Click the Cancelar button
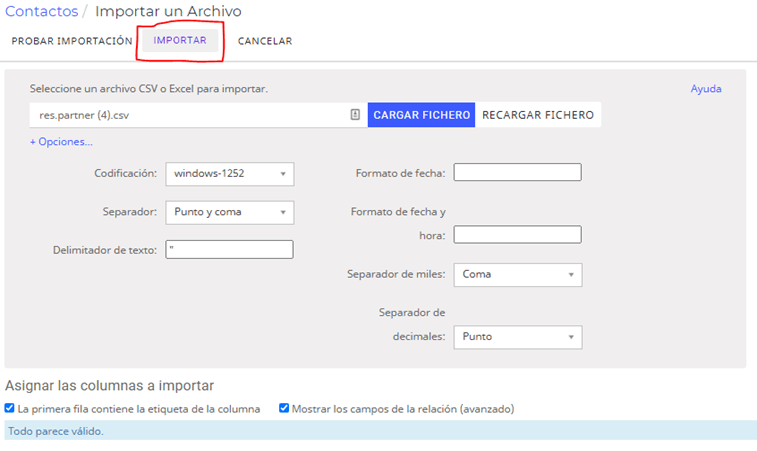This screenshot has width=757, height=451. point(265,41)
